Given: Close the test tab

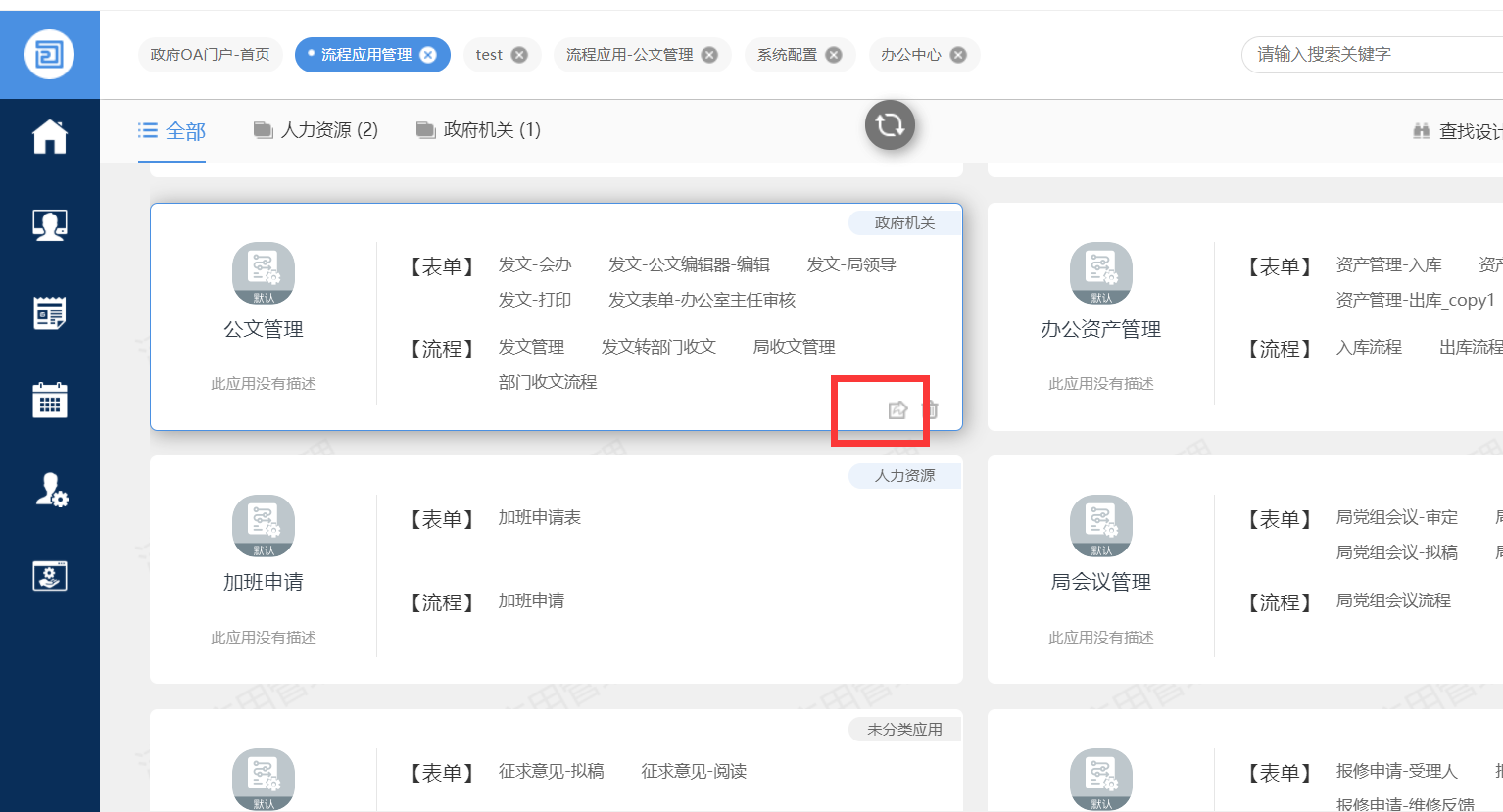Looking at the screenshot, I should (519, 55).
